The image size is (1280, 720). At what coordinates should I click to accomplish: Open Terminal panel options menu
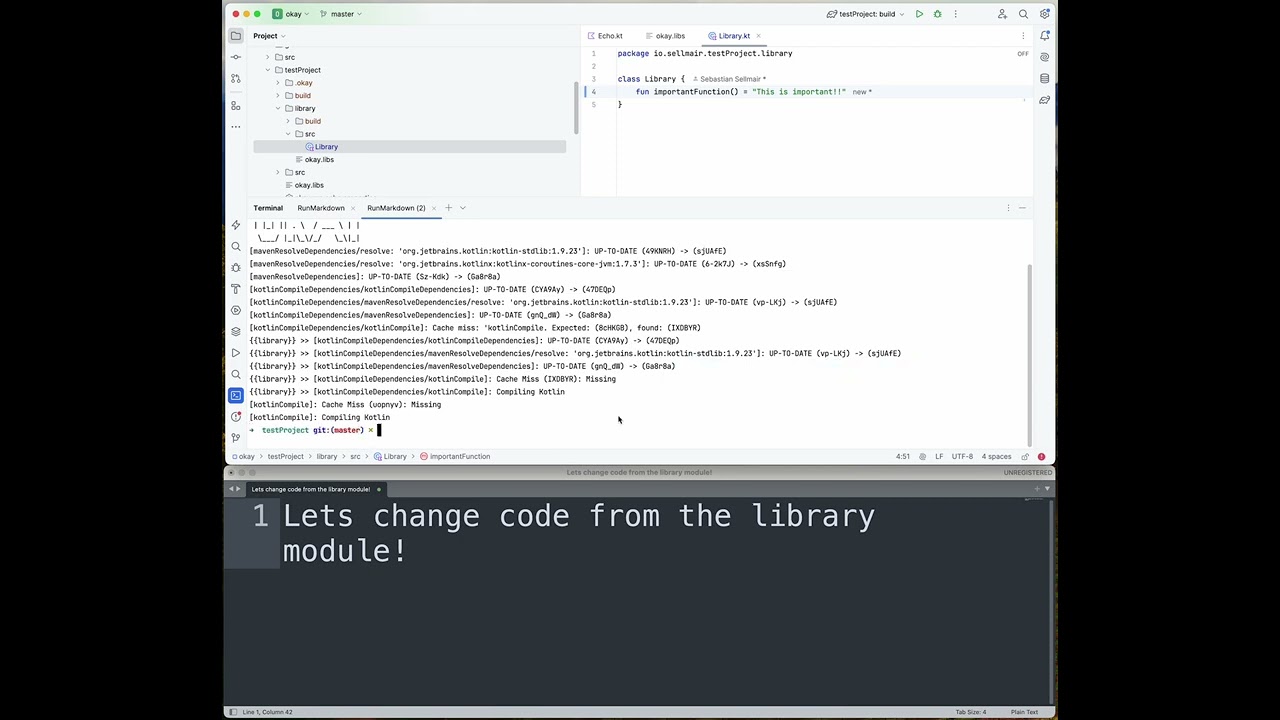point(1008,208)
